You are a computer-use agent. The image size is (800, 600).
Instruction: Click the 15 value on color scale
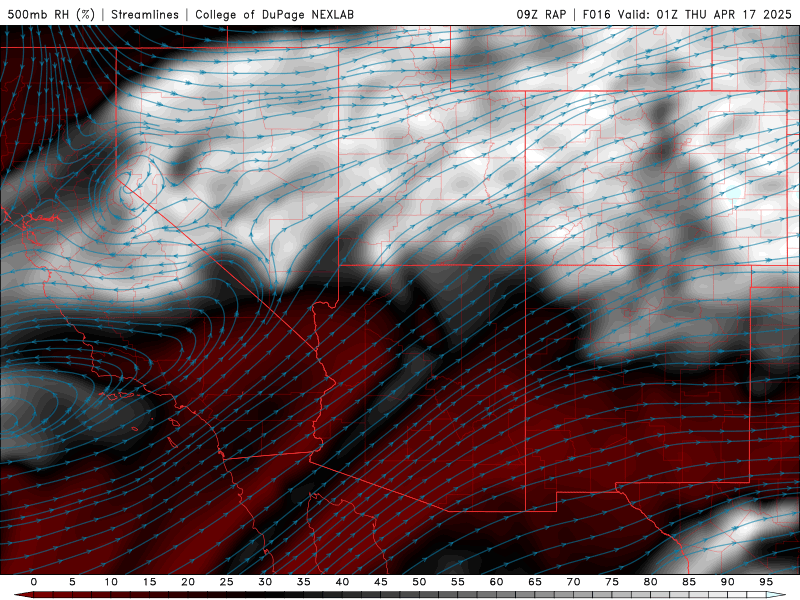(x=149, y=582)
